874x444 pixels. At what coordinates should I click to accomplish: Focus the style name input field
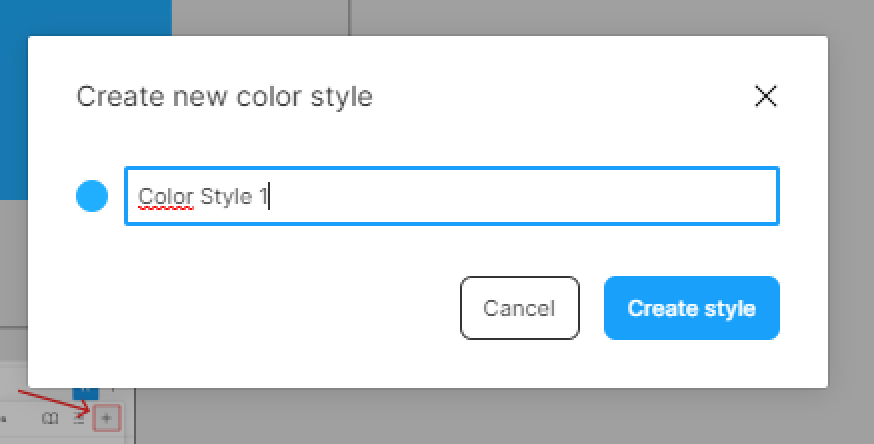[x=450, y=196]
